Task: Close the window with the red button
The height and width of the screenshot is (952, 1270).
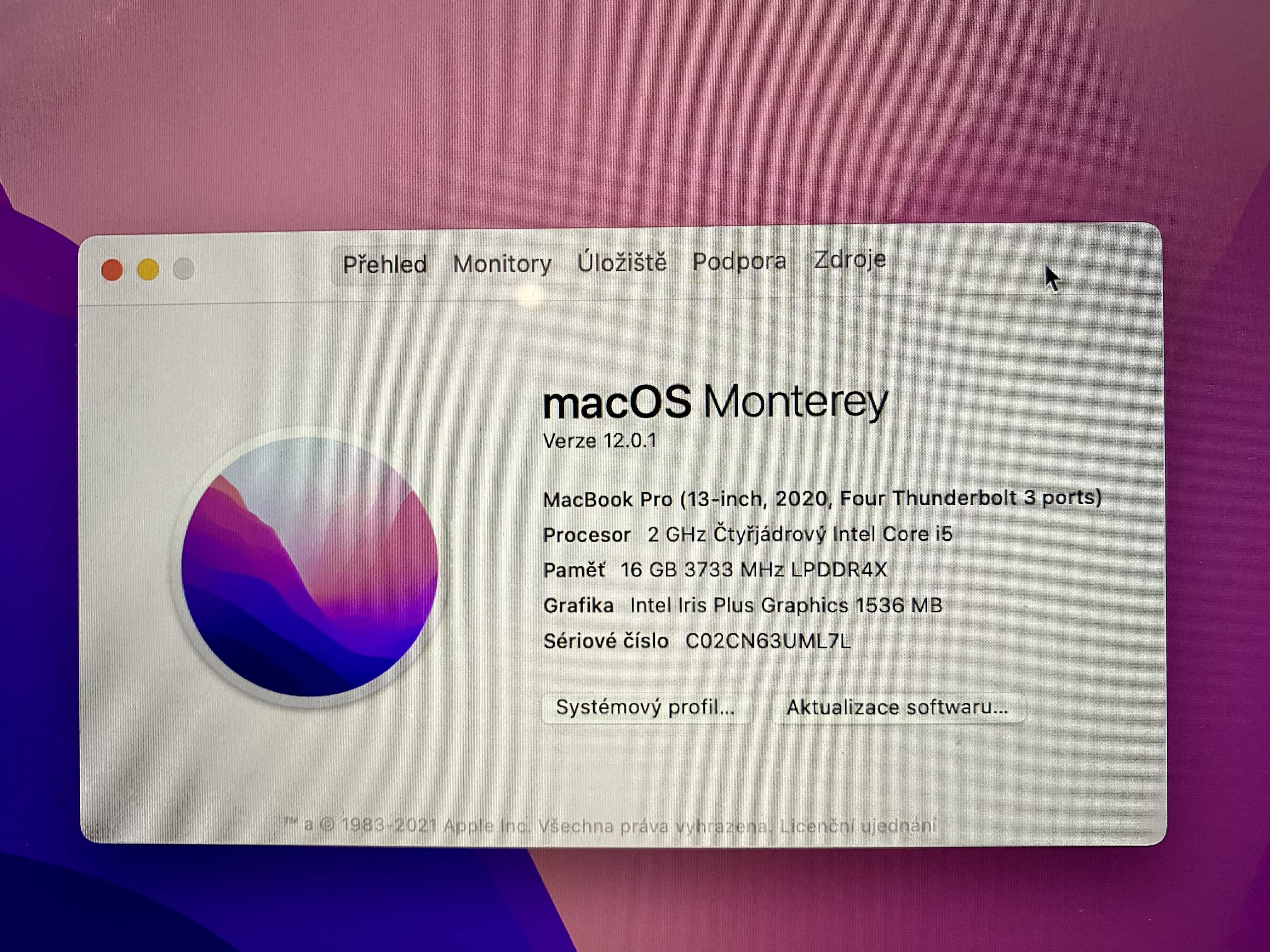Action: coord(112,270)
